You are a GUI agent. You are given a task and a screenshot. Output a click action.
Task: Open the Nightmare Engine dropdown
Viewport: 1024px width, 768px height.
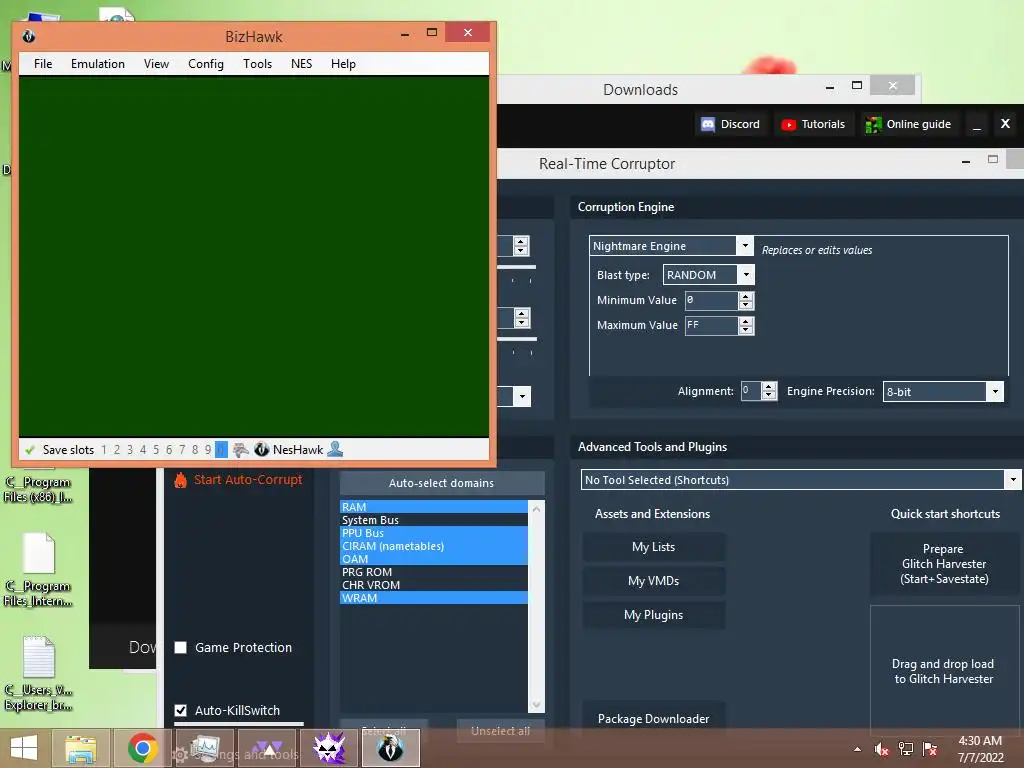coord(745,246)
